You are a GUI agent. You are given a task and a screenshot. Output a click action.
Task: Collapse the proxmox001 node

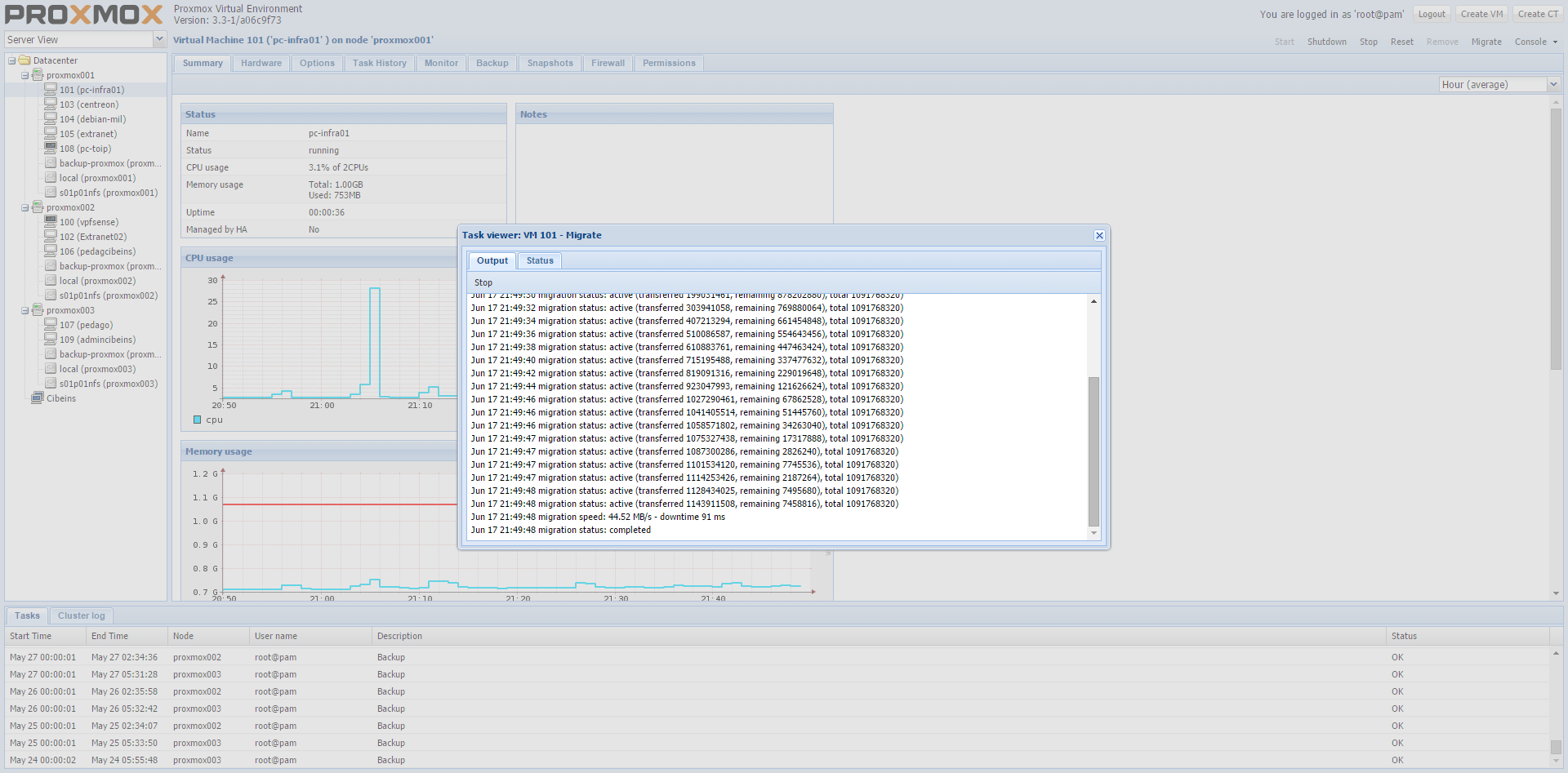pos(24,75)
